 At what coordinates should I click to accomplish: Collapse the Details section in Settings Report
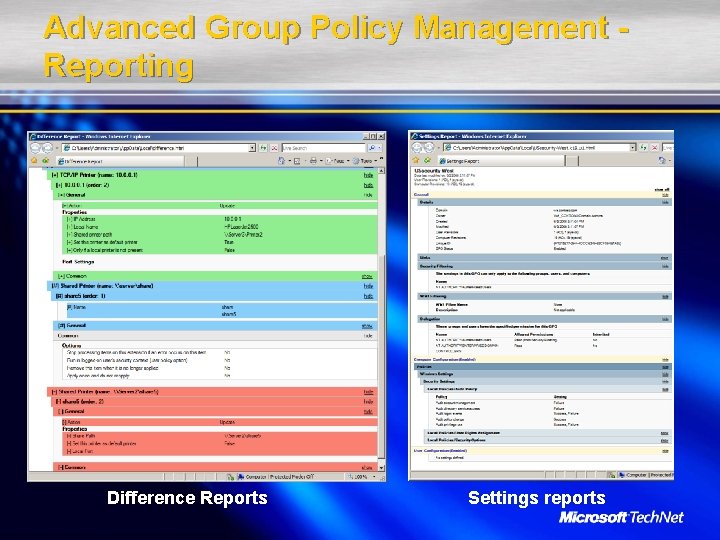[545, 202]
